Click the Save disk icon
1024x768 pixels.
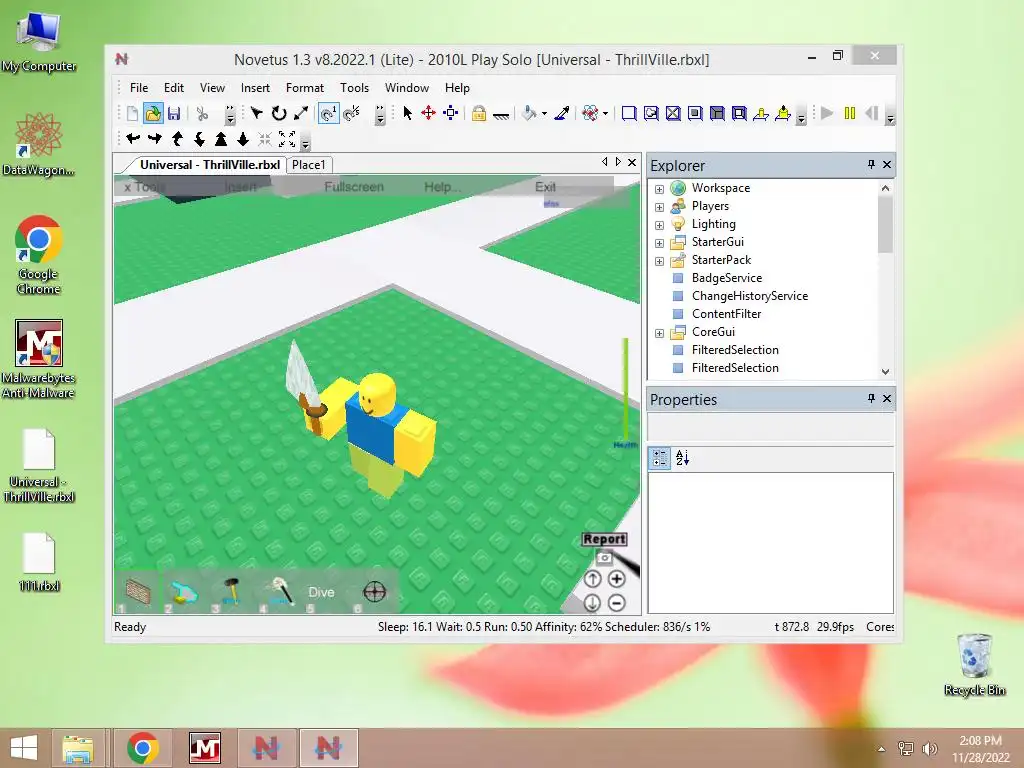pyautogui.click(x=174, y=114)
